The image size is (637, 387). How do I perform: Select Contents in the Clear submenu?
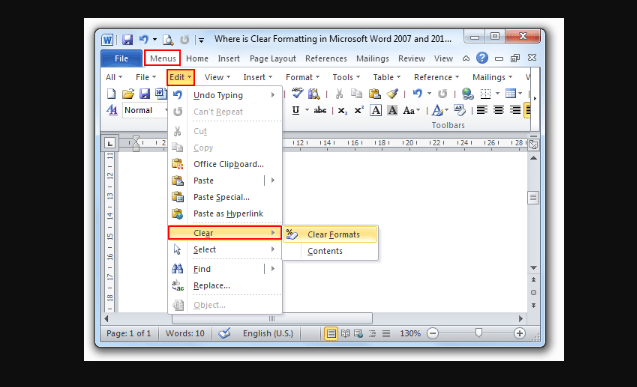[331, 251]
